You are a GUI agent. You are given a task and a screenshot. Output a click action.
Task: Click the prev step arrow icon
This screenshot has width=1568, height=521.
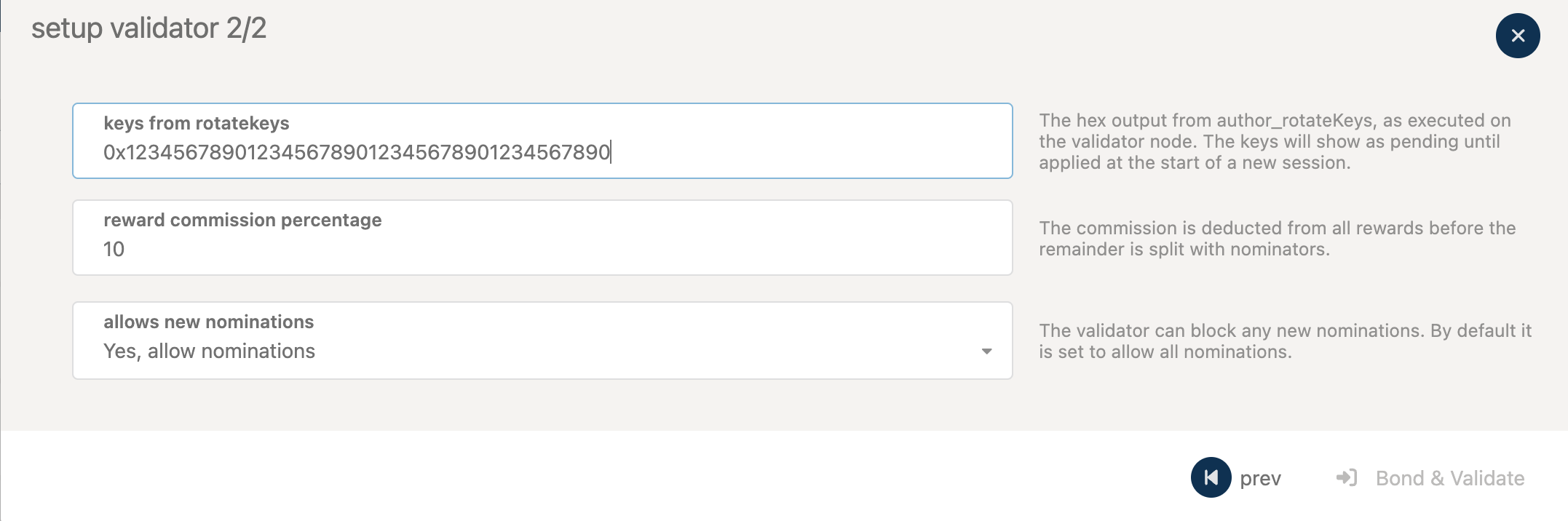[1211, 477]
